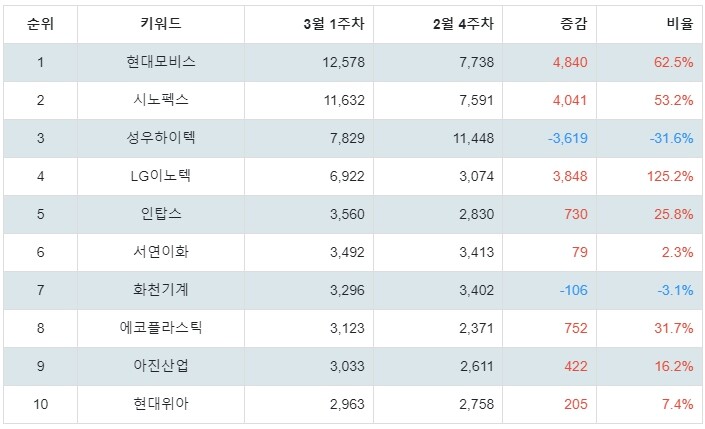Select the 인탑스 keyword
Image resolution: width=705 pixels, height=429 pixels.
click(x=161, y=214)
